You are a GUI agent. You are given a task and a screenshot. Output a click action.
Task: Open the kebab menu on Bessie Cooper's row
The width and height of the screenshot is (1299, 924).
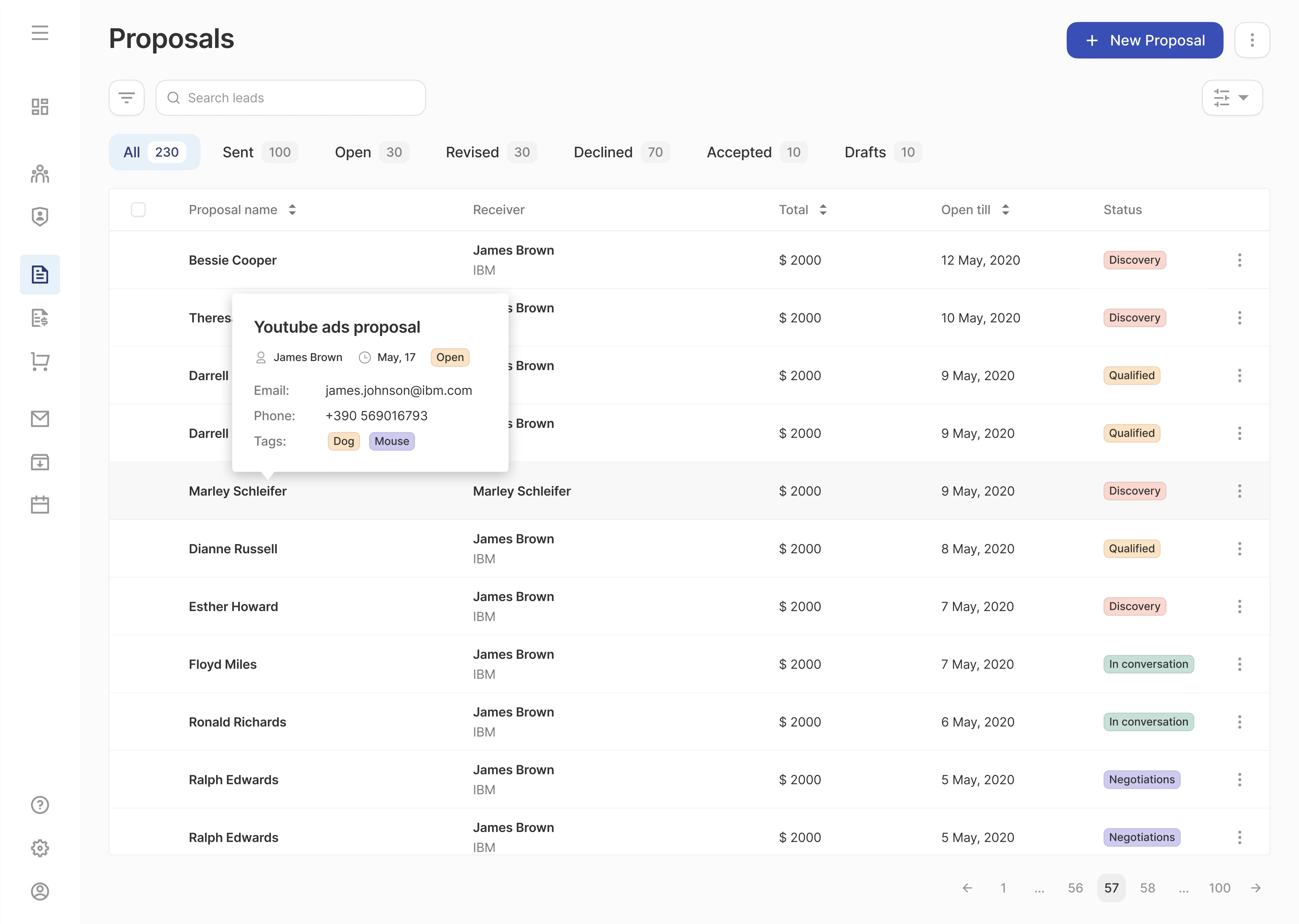point(1240,260)
